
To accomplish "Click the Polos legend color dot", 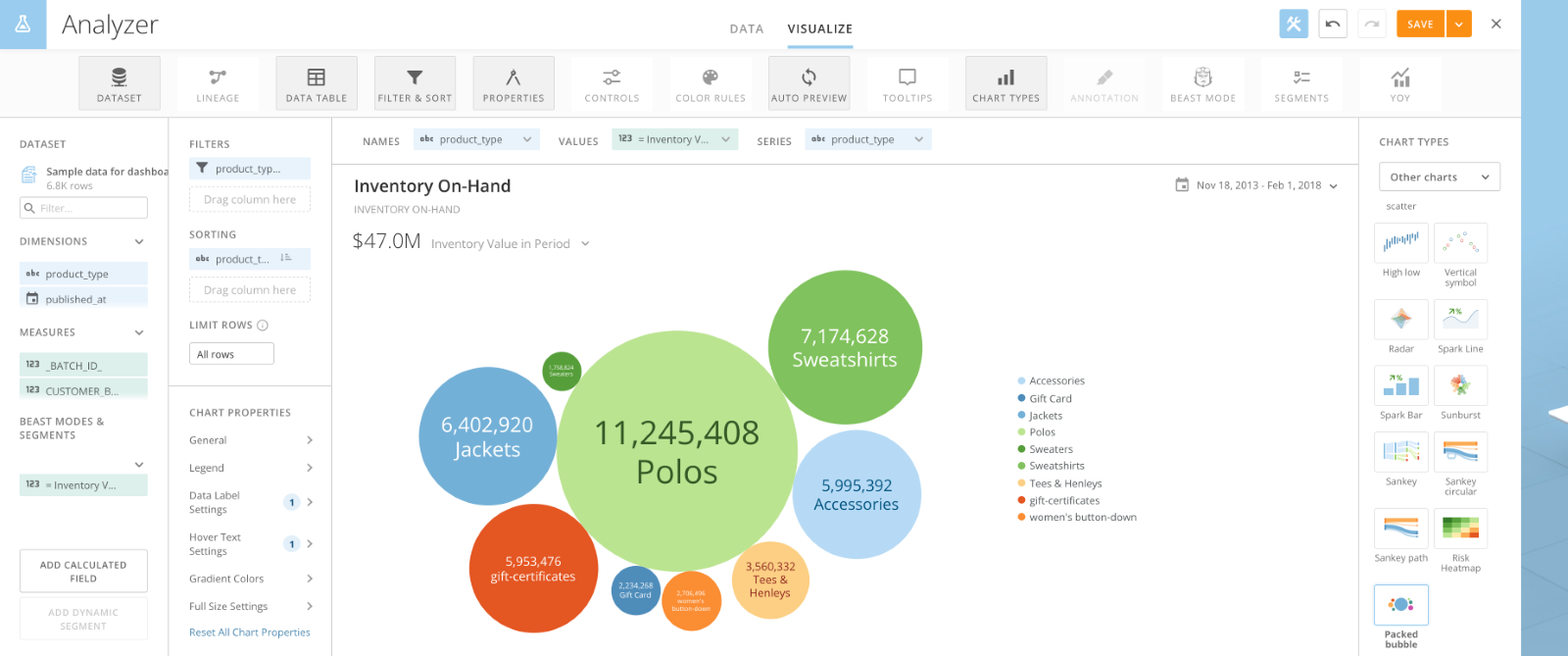I will [1022, 432].
